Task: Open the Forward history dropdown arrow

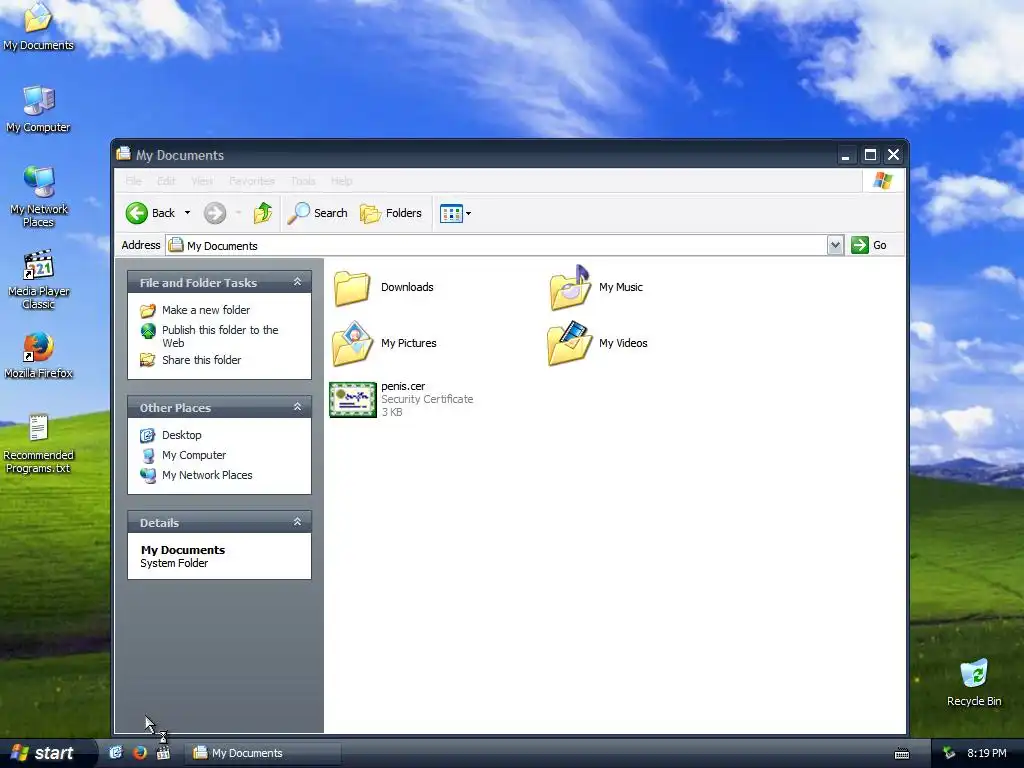Action: click(238, 213)
